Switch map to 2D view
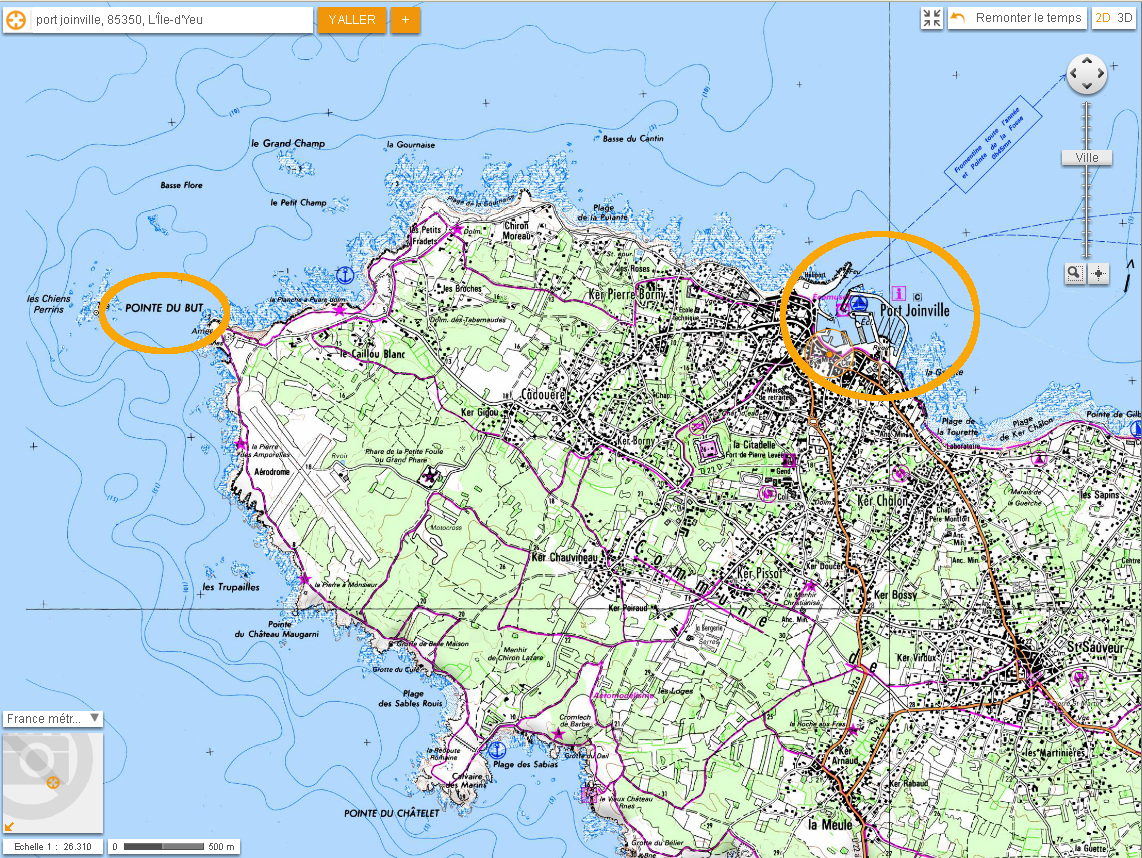The width and height of the screenshot is (1142, 858). (1103, 18)
